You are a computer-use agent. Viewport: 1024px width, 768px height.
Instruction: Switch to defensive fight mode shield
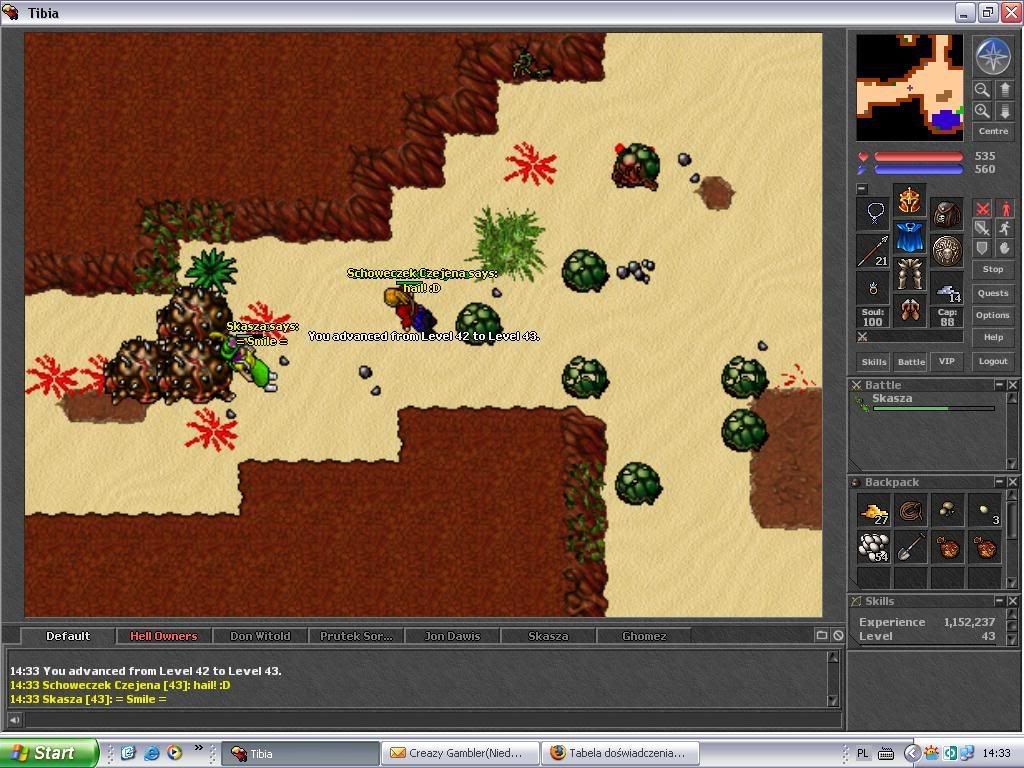coord(982,248)
